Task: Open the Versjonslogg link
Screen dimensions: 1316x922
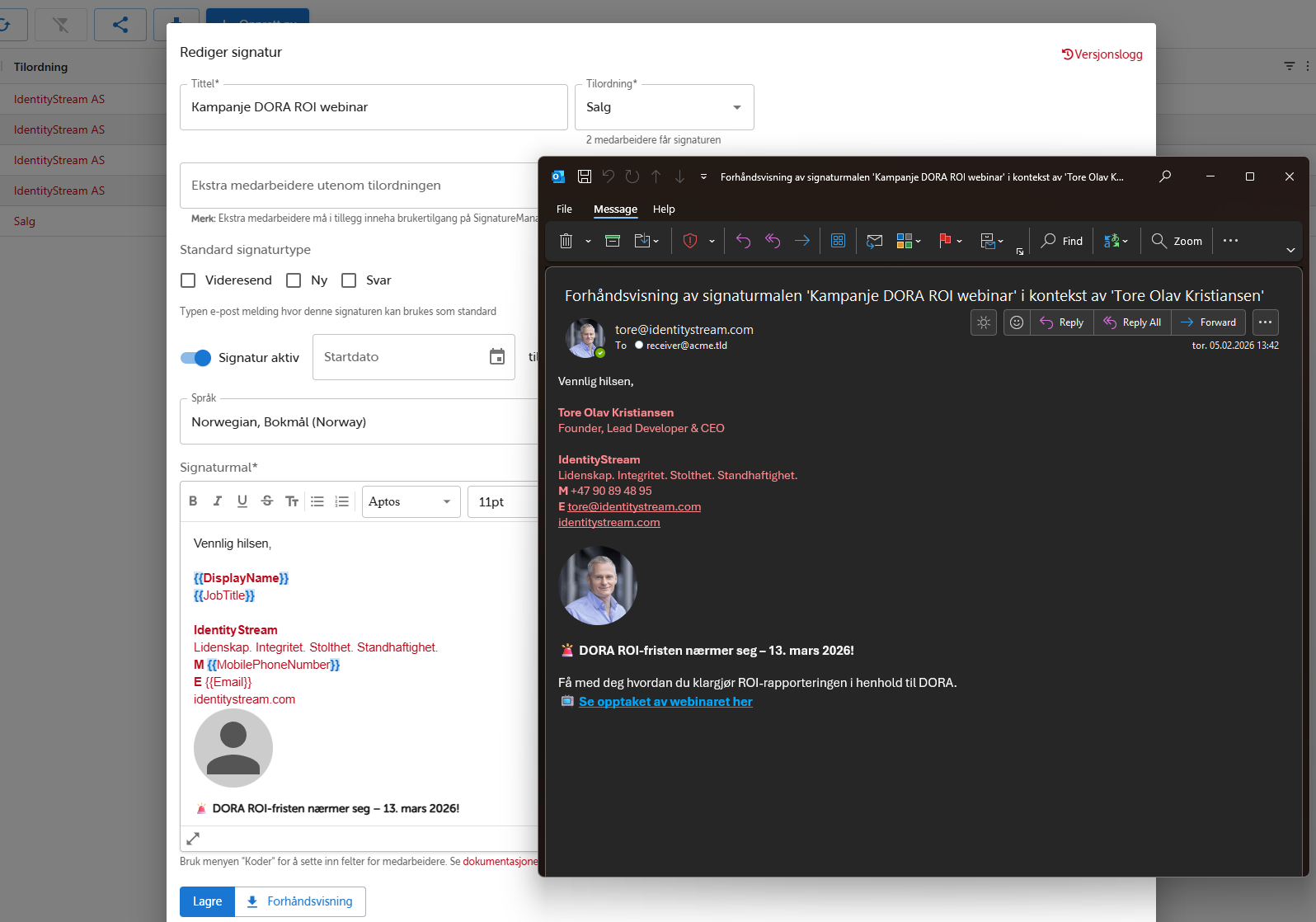Action: 1102,54
